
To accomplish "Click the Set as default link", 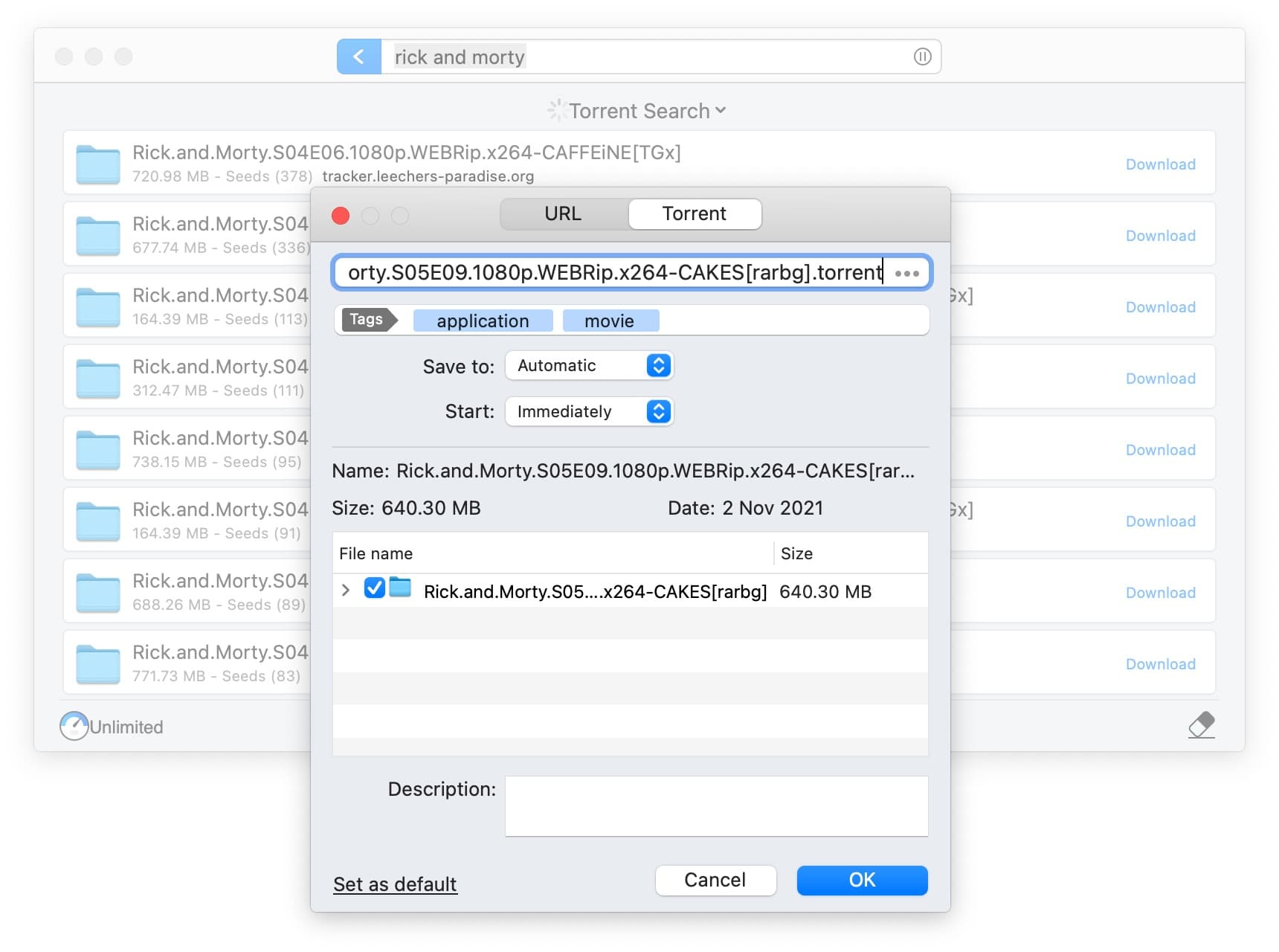I will coord(395,884).
